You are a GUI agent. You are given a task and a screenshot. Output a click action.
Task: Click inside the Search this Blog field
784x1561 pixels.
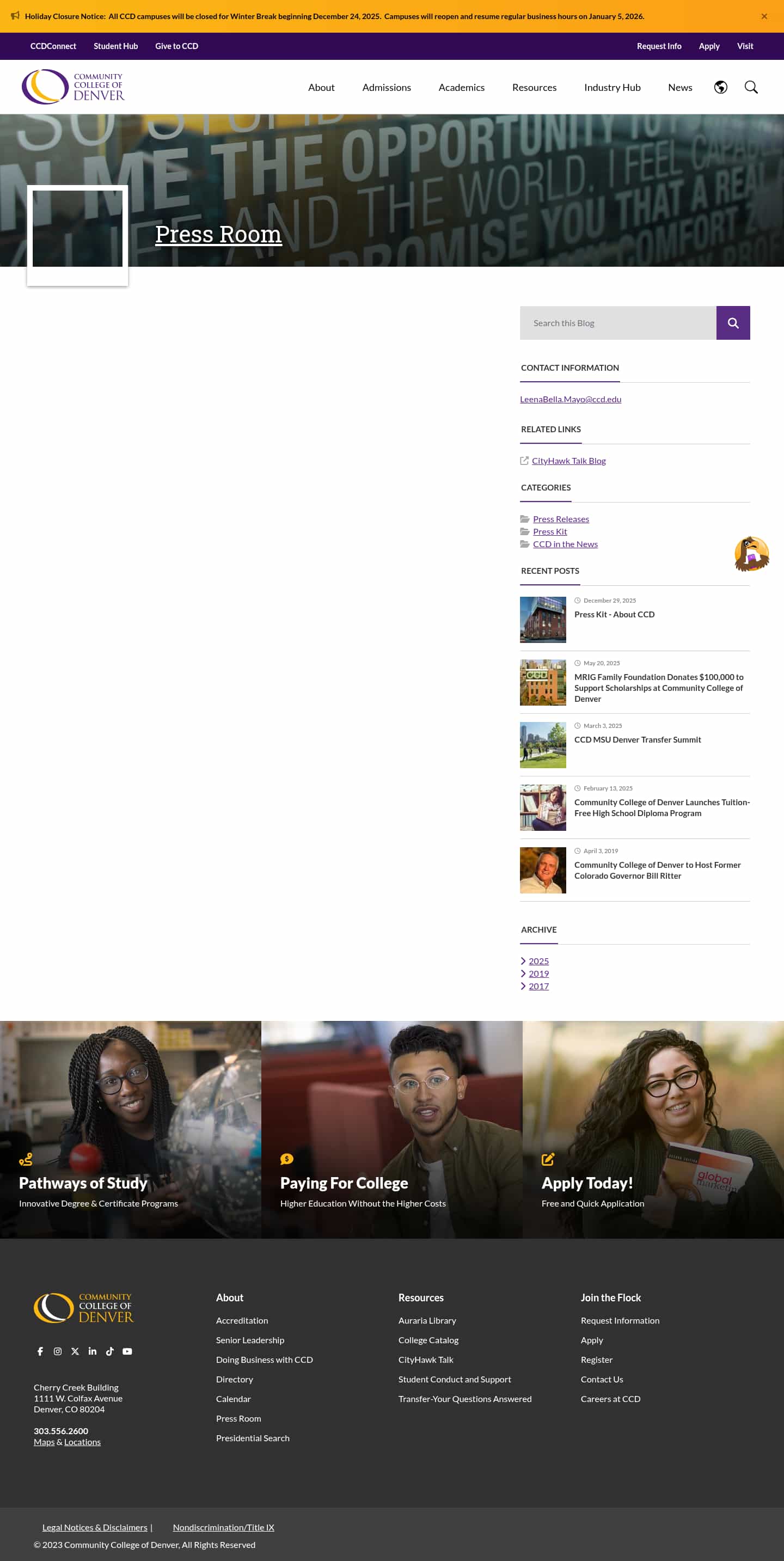[x=618, y=323]
